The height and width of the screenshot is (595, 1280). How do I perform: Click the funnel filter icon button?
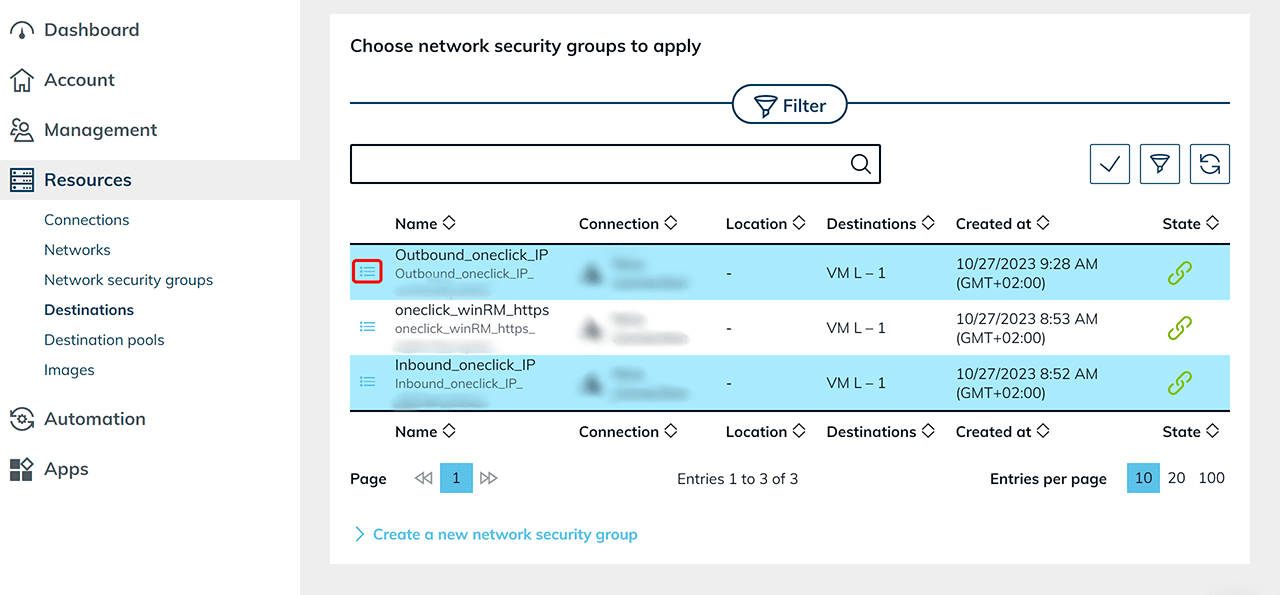pyautogui.click(x=1160, y=165)
